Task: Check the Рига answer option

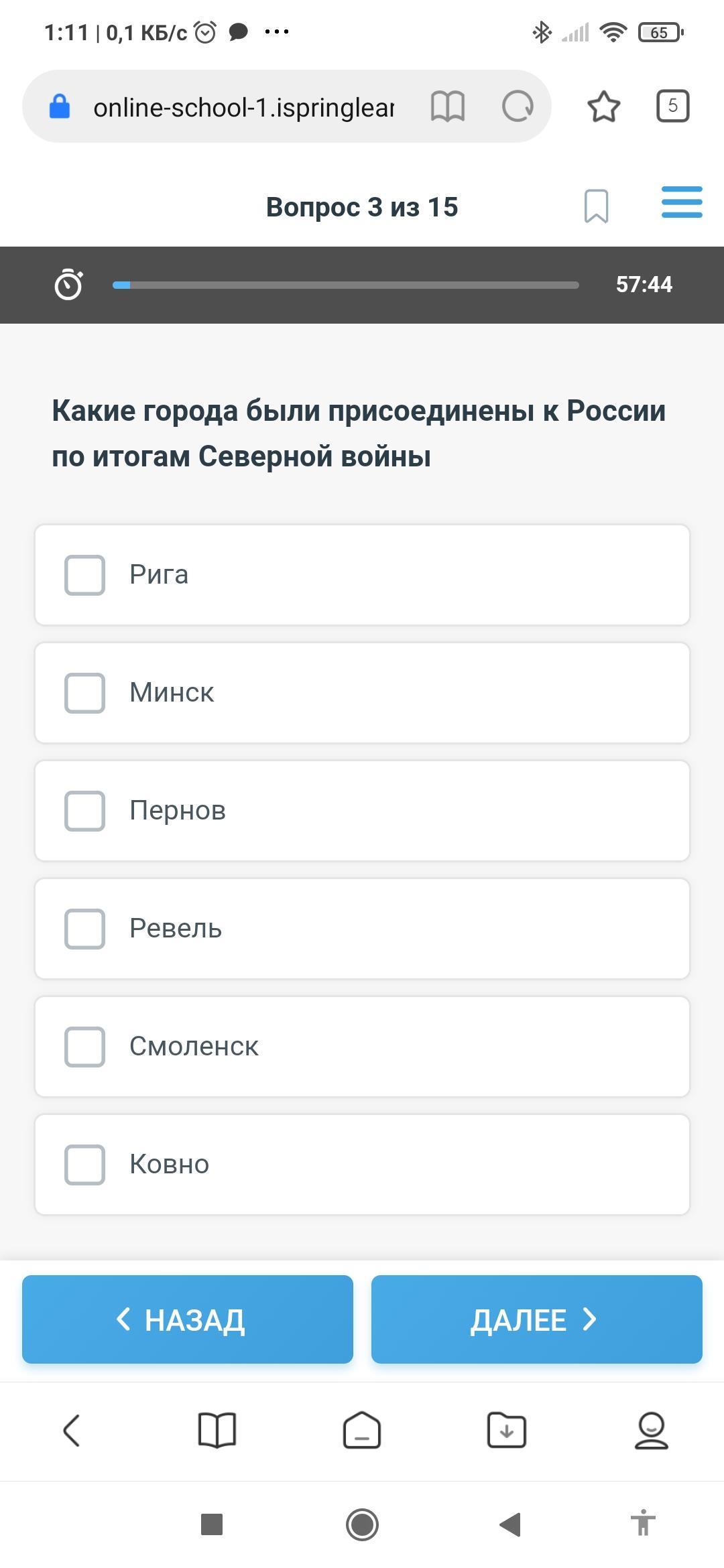Action: tap(84, 575)
